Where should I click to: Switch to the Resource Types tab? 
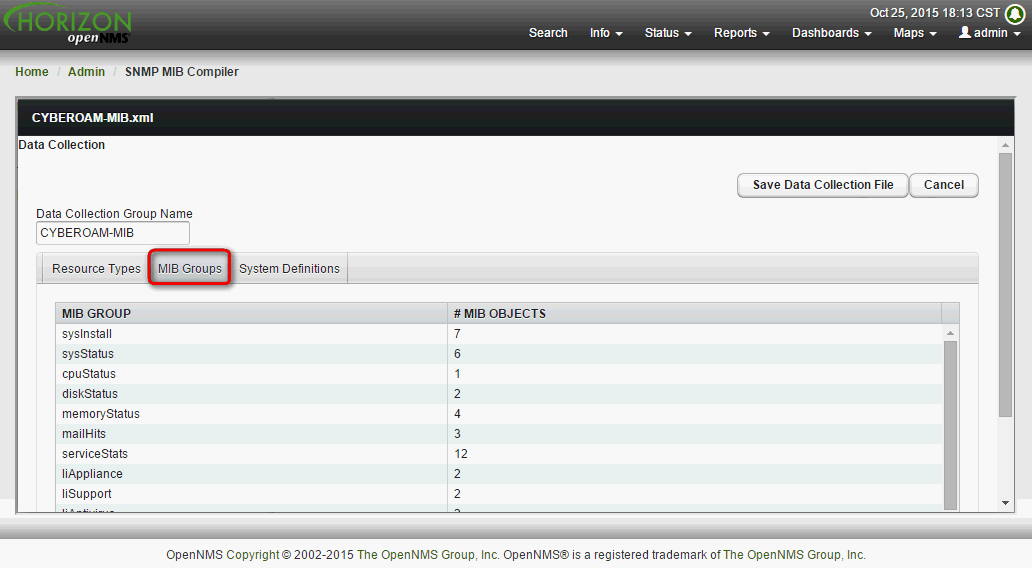pyautogui.click(x=96, y=269)
